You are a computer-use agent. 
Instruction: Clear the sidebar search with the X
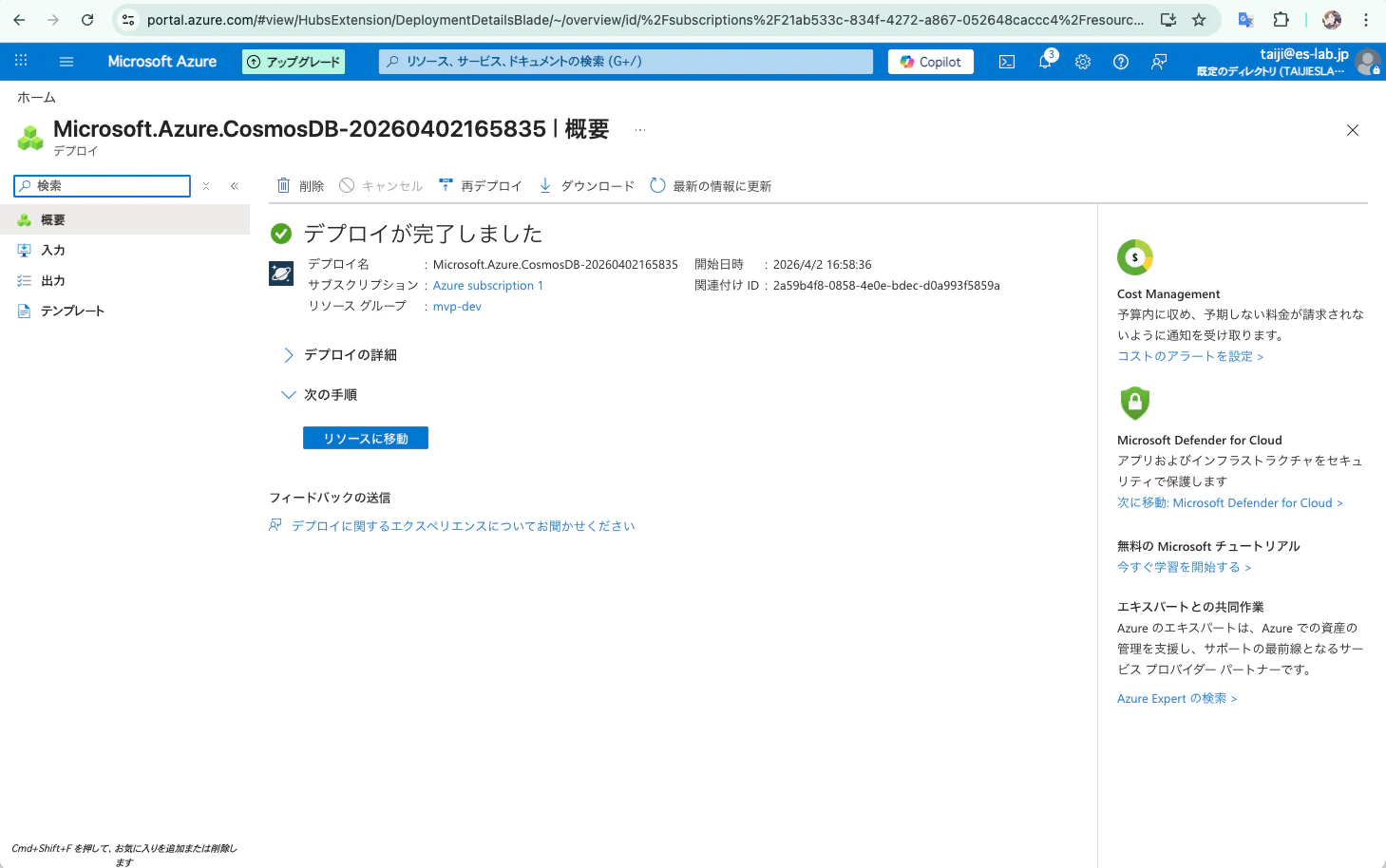coord(206,186)
